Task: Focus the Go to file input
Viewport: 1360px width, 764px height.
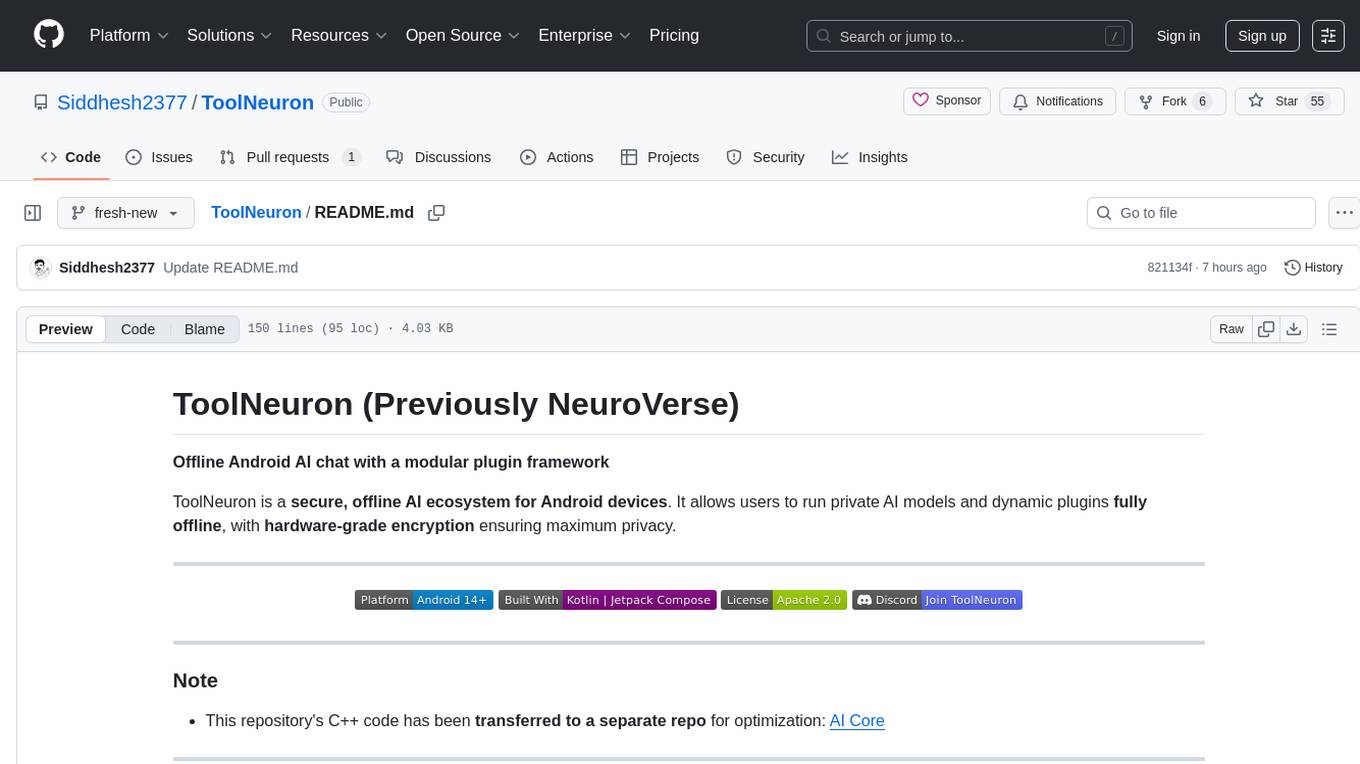Action: (1201, 213)
